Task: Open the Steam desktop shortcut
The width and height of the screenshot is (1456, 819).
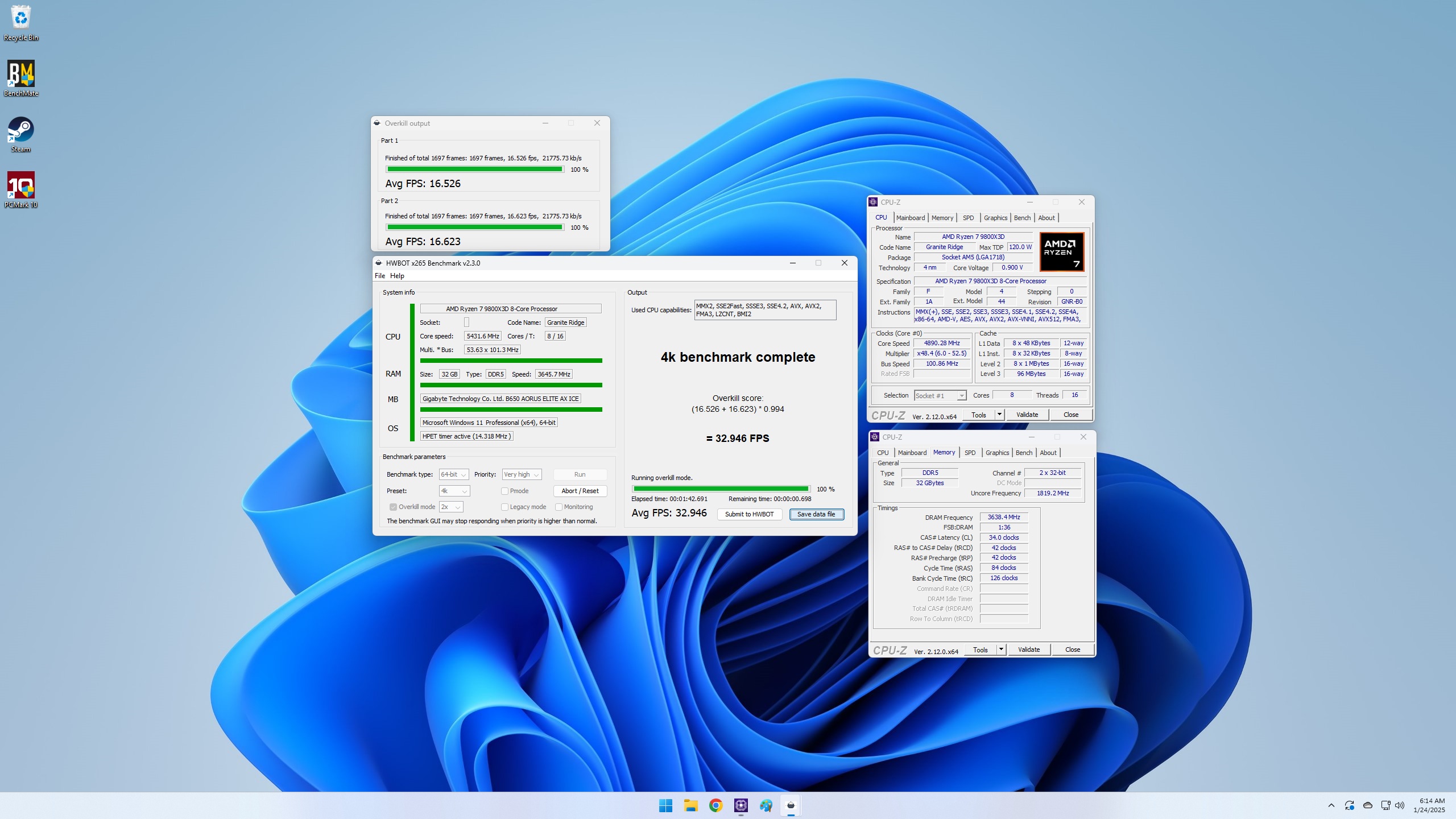Action: click(x=21, y=134)
